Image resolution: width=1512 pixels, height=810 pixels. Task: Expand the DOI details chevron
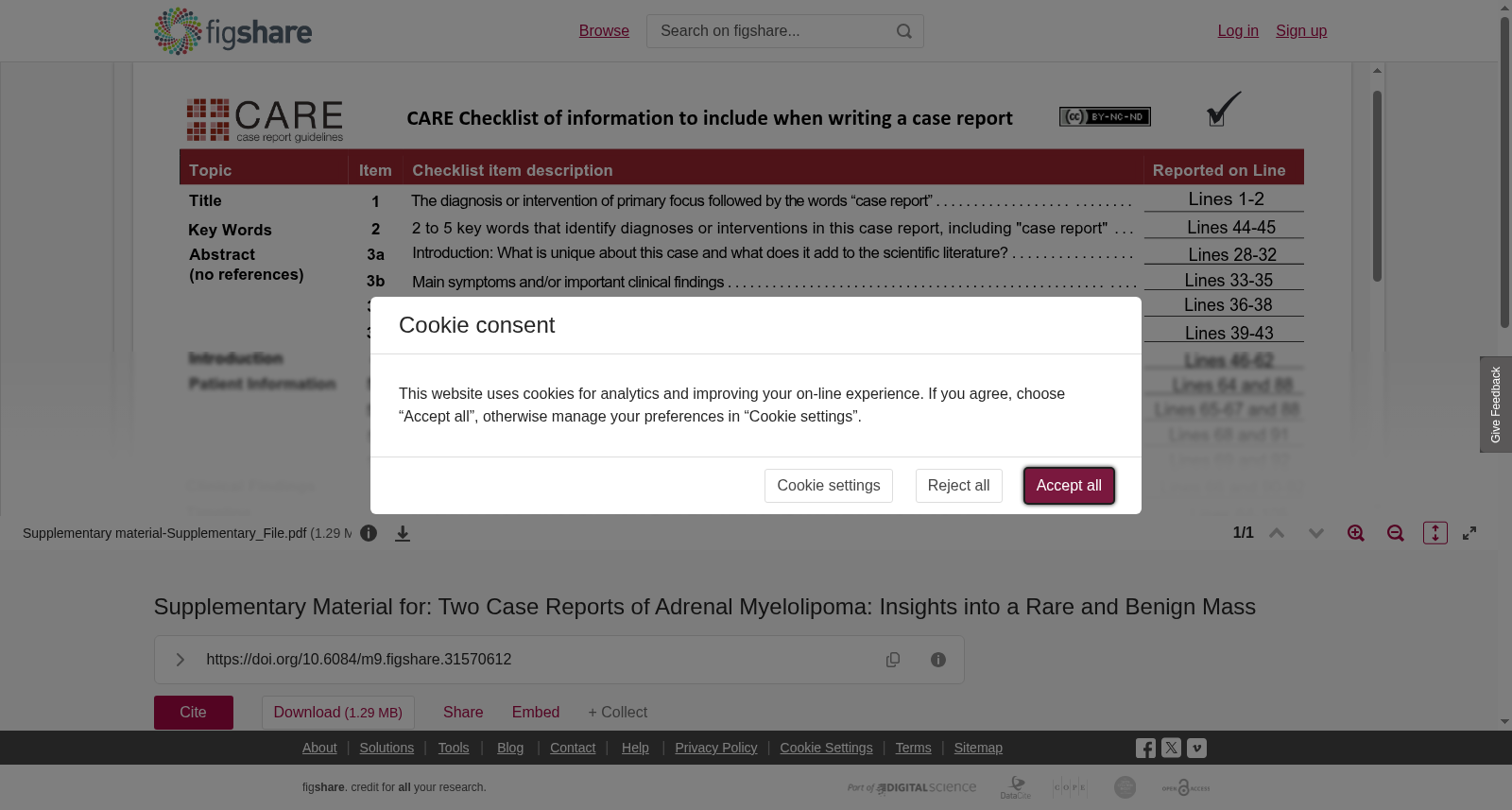[x=180, y=660]
